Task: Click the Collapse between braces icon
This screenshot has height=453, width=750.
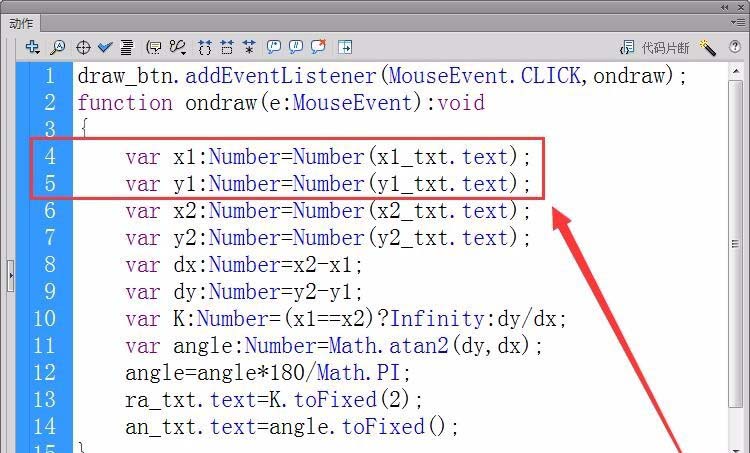Action: click(x=205, y=47)
